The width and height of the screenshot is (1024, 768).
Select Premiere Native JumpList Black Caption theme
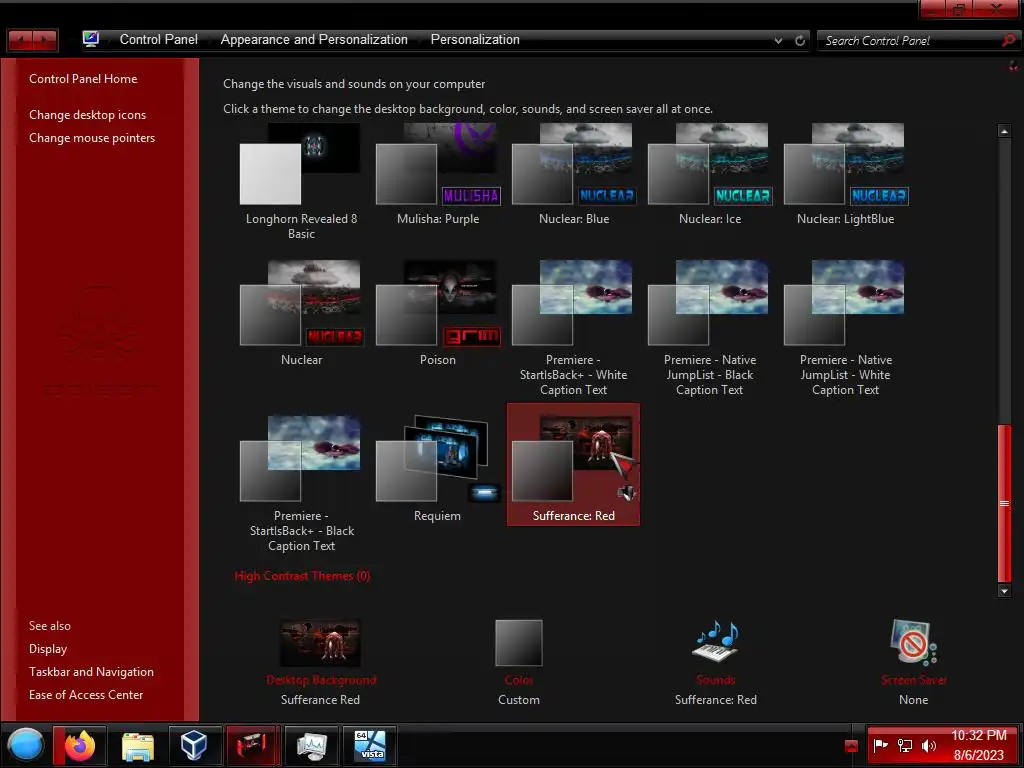tap(709, 328)
